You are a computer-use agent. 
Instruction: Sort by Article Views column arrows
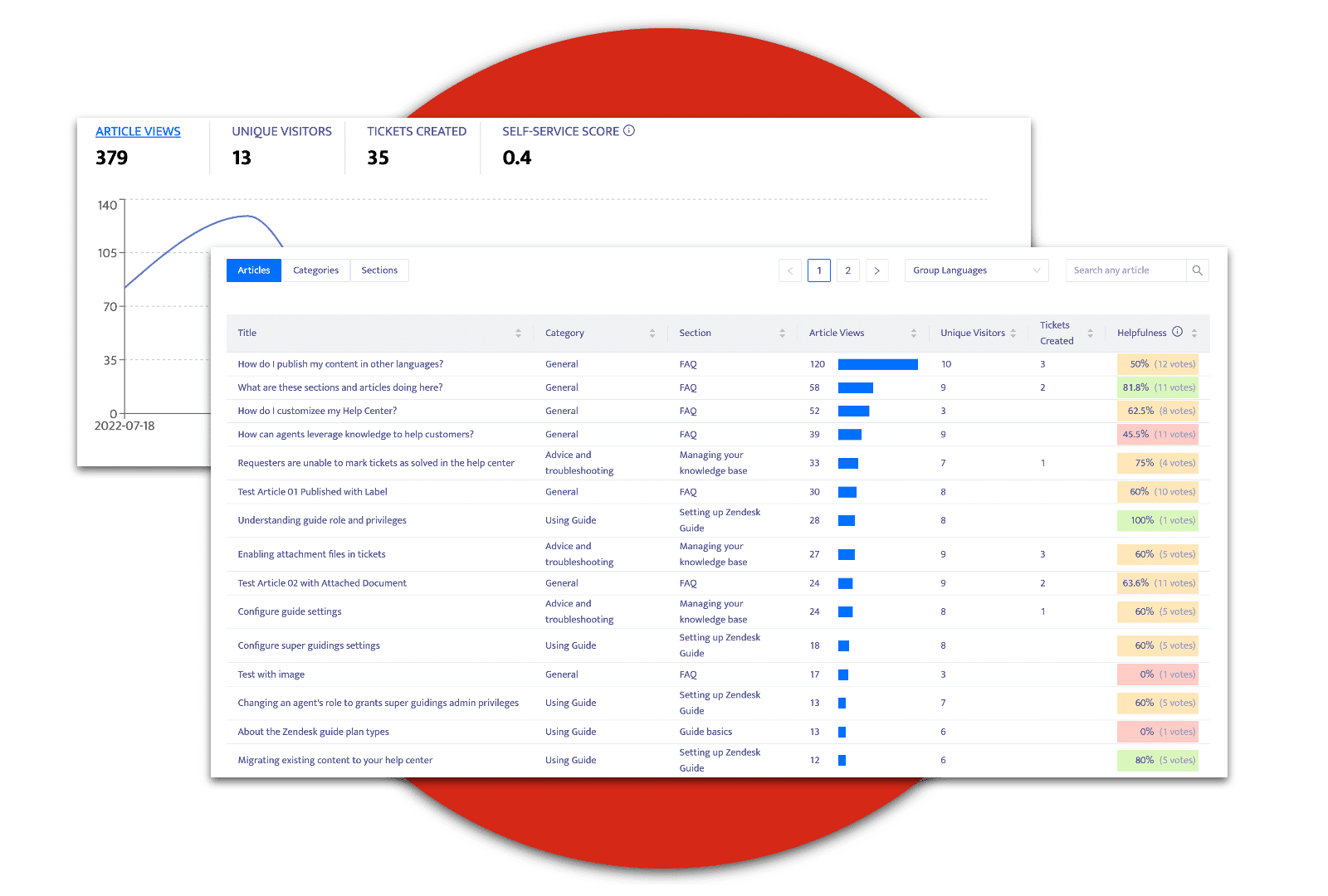913,333
